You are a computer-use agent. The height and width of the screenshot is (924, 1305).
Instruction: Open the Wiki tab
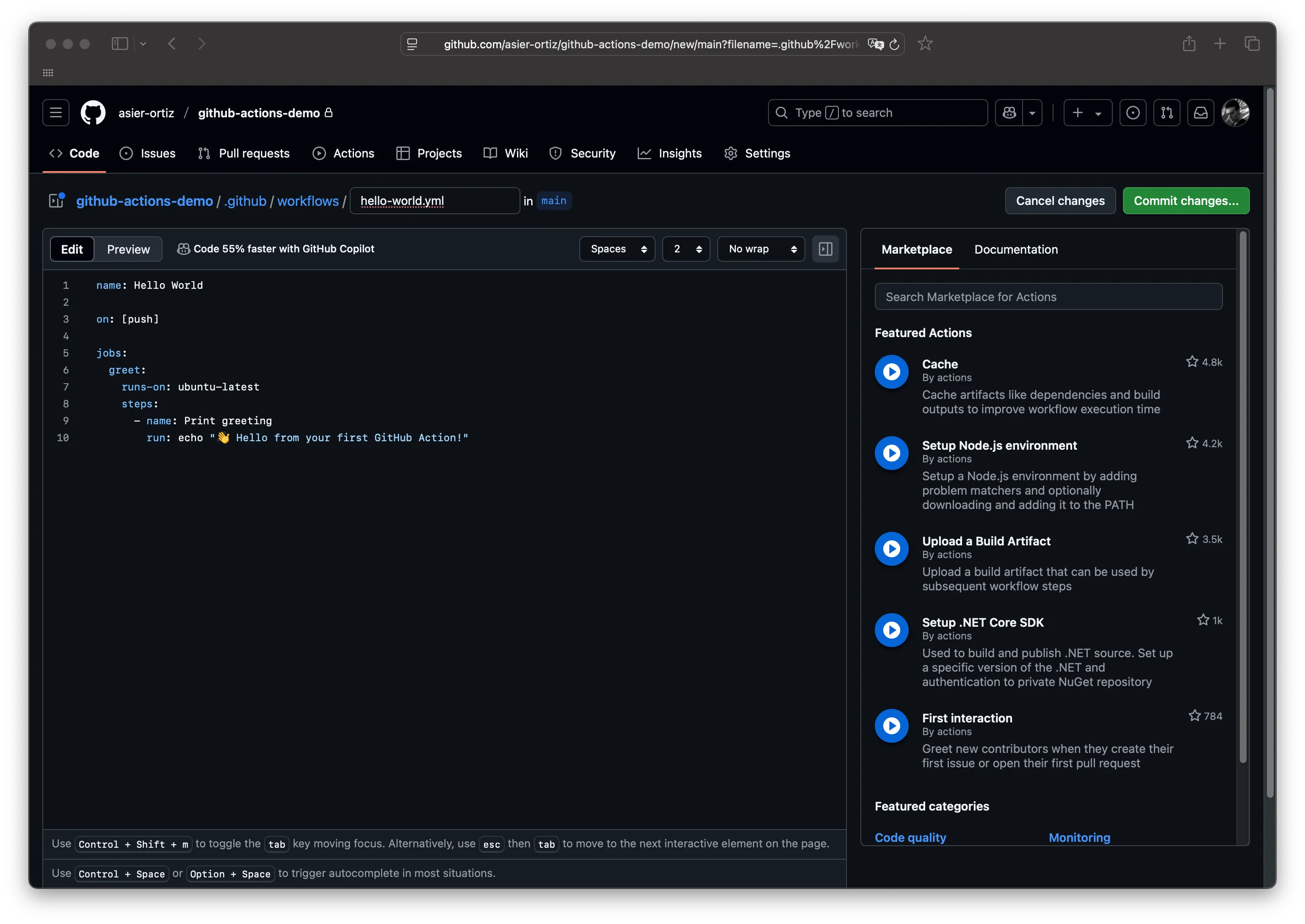pos(506,153)
